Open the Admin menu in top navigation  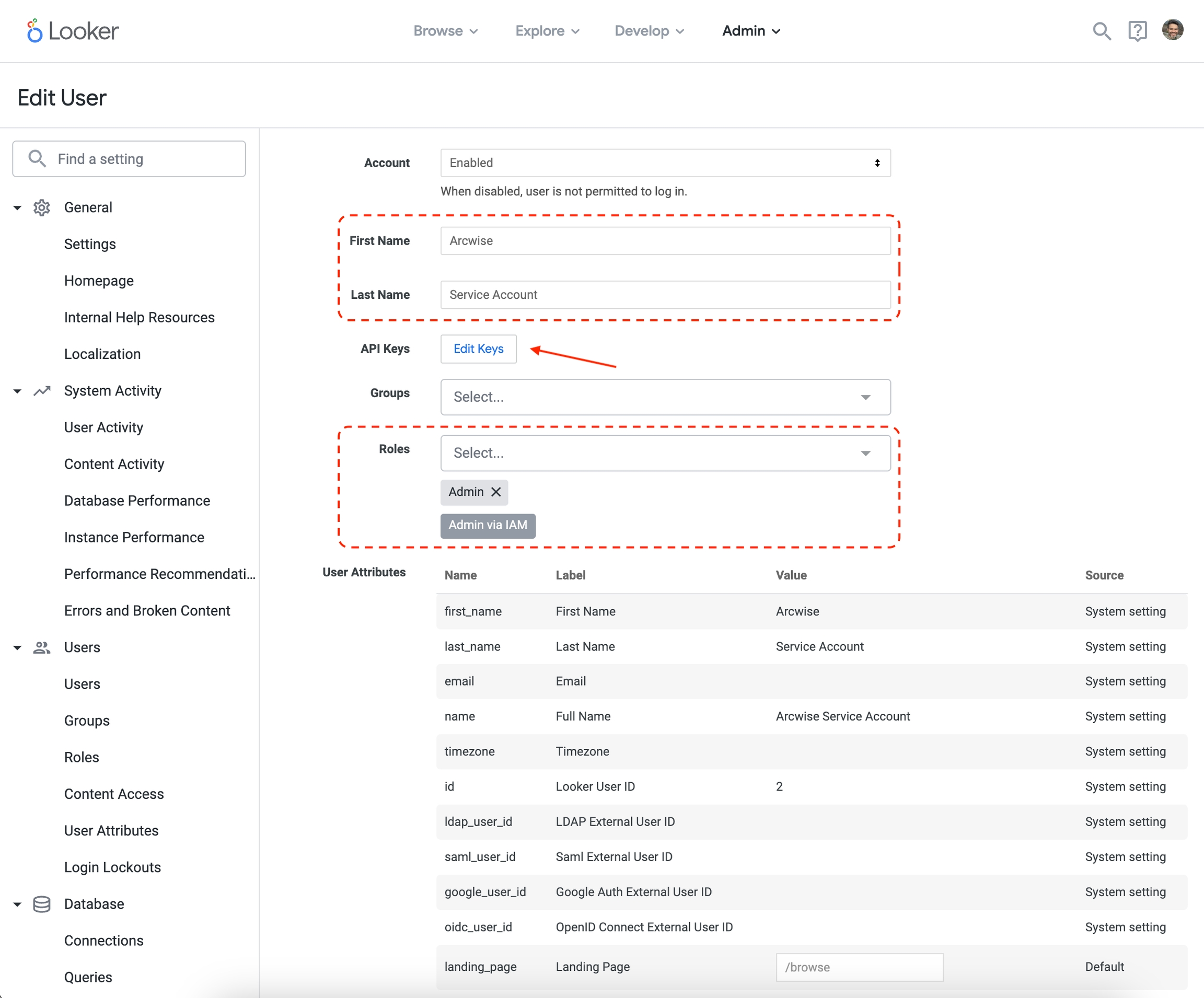pos(750,31)
